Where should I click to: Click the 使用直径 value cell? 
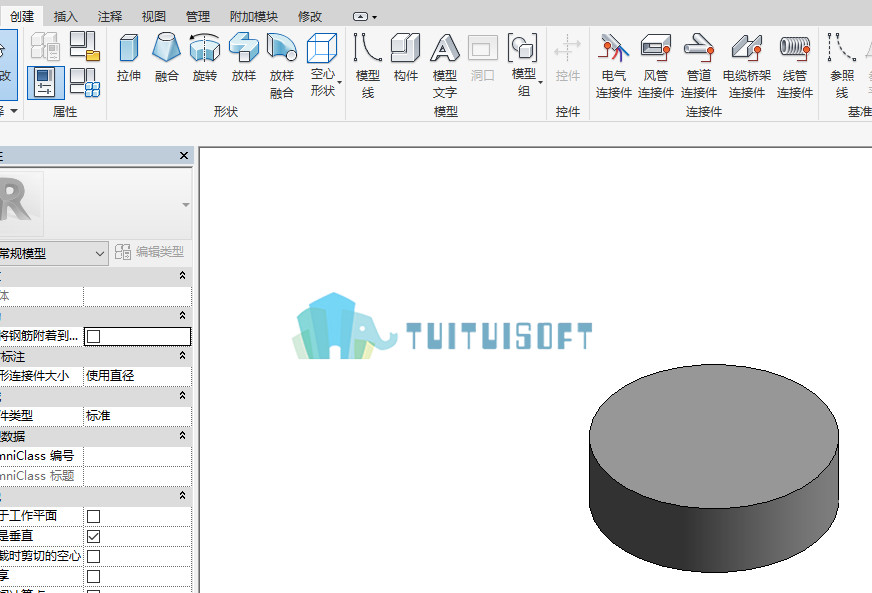click(137, 376)
